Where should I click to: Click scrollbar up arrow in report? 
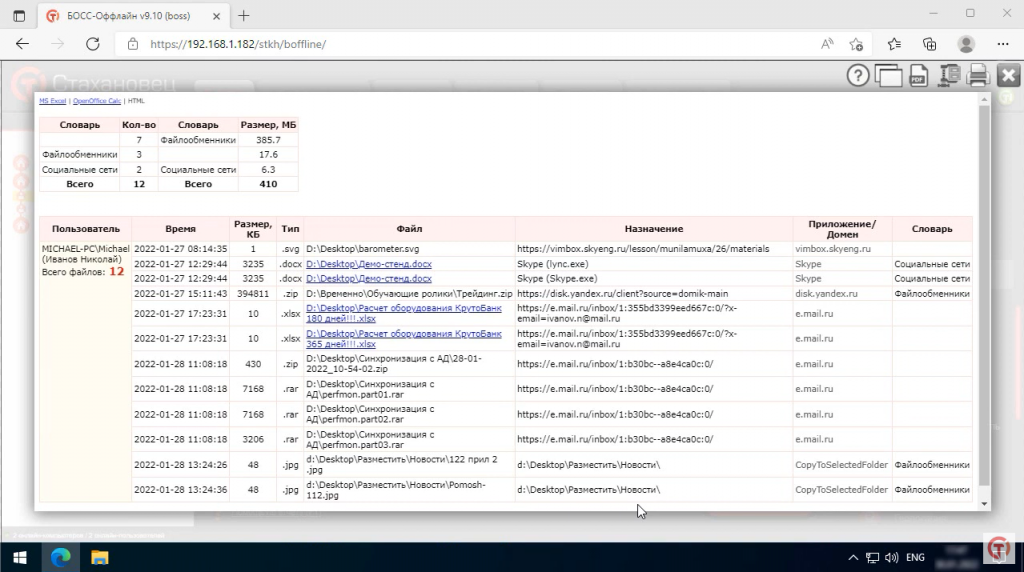984,100
